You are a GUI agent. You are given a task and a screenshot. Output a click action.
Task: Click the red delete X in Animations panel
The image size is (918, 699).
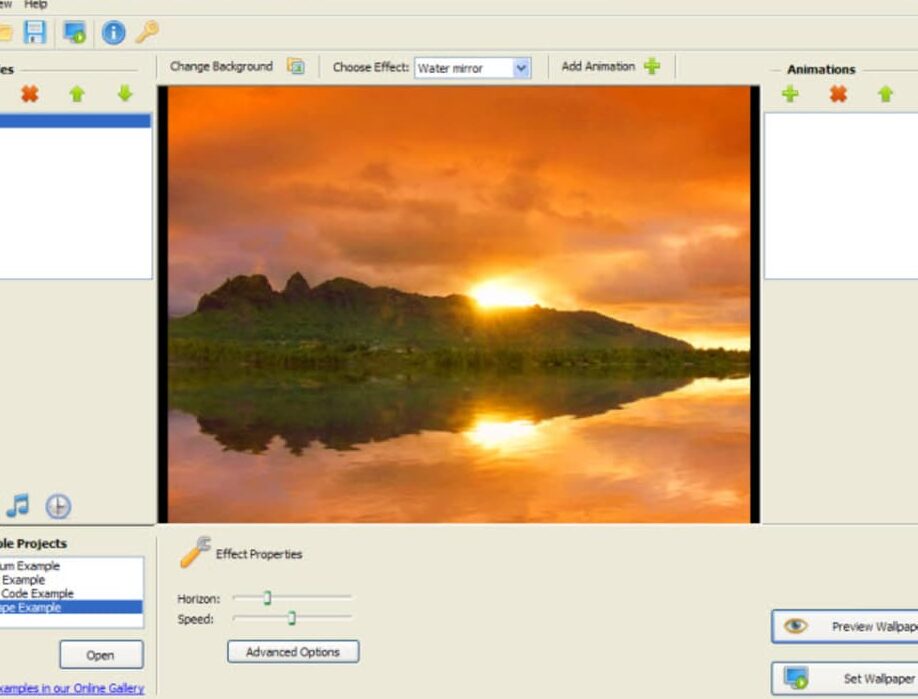[838, 94]
